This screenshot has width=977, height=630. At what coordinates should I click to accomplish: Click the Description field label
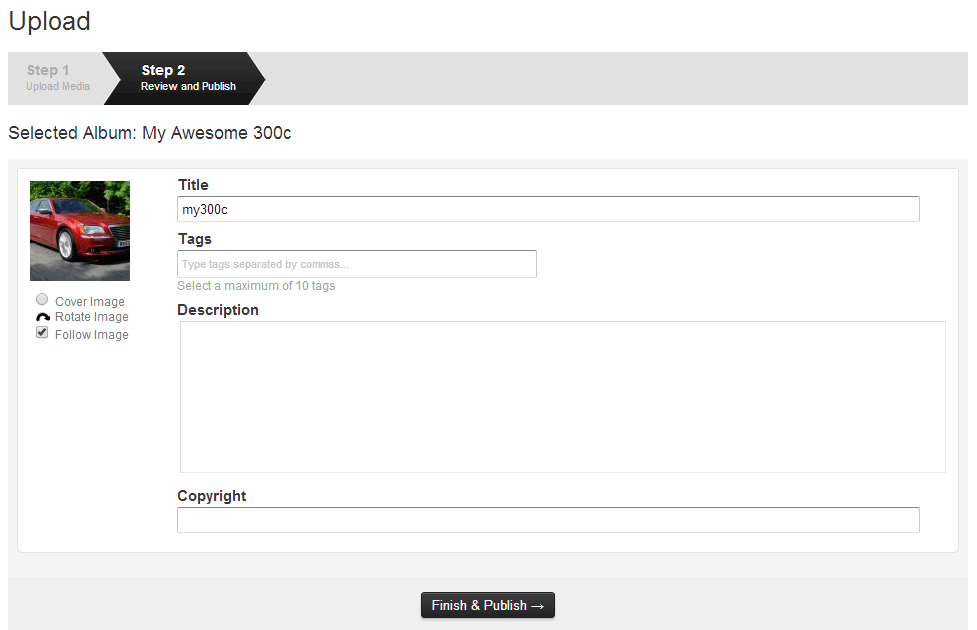tap(217, 310)
